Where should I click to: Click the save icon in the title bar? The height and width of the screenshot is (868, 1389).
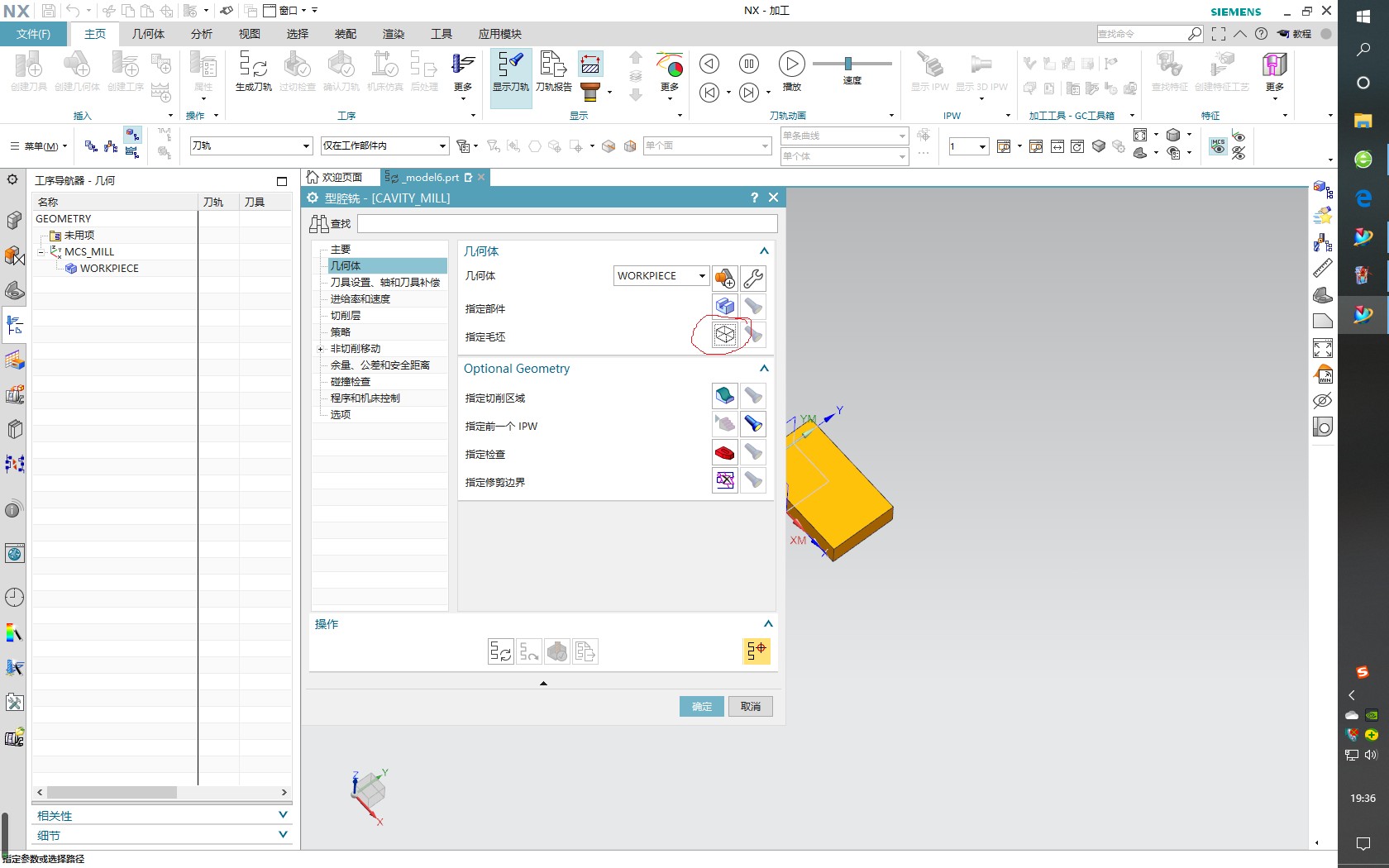coord(49,11)
